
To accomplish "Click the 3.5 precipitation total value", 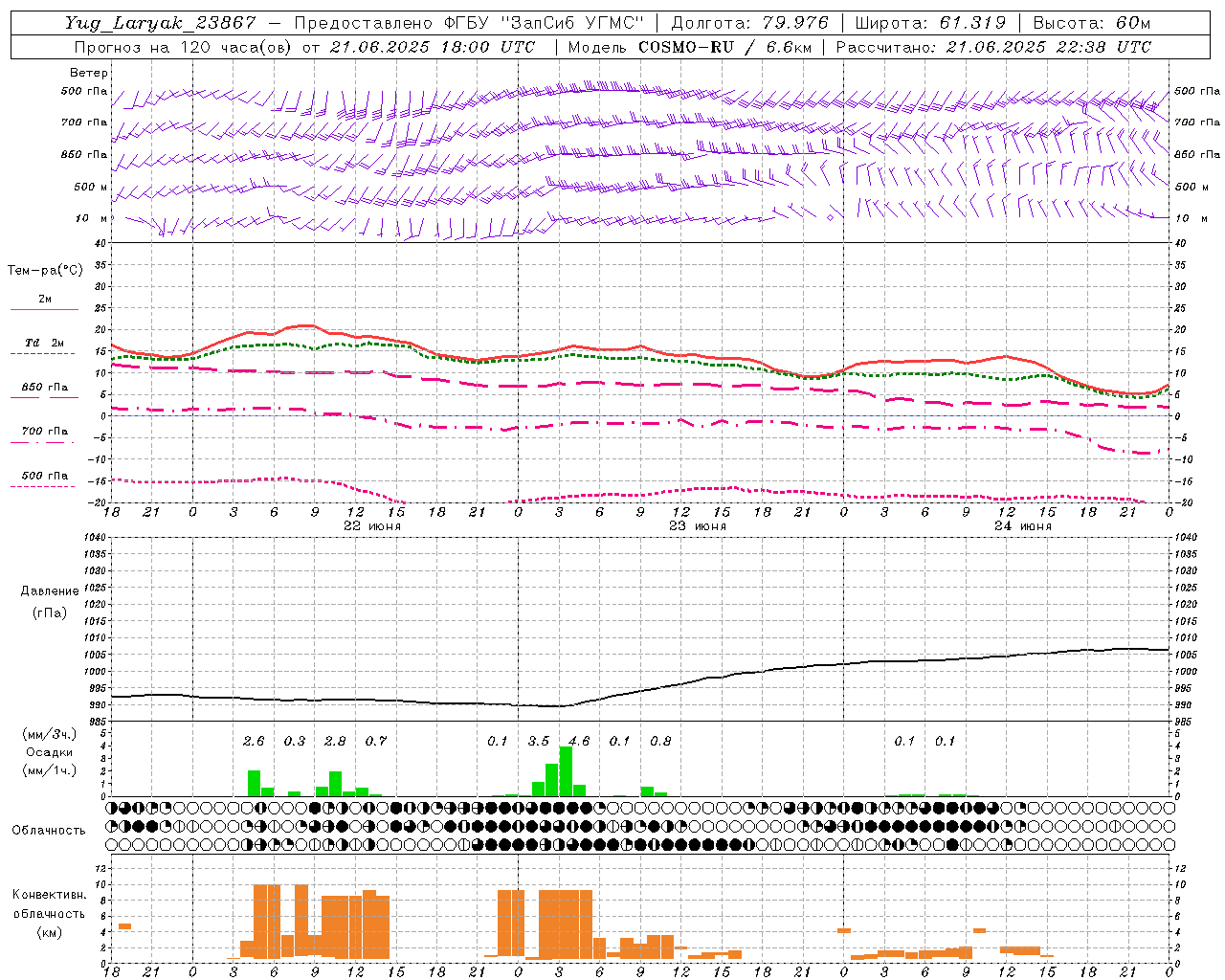I will click(539, 741).
